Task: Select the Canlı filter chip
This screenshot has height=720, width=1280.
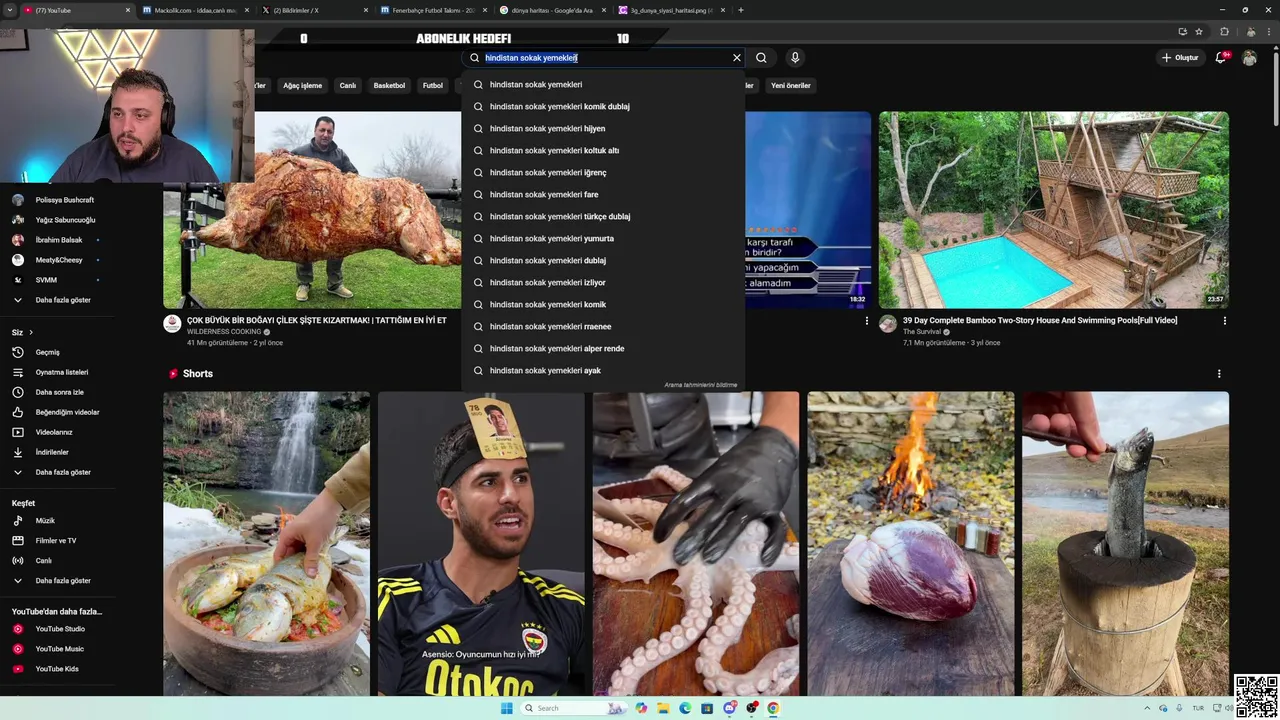Action: pos(348,86)
